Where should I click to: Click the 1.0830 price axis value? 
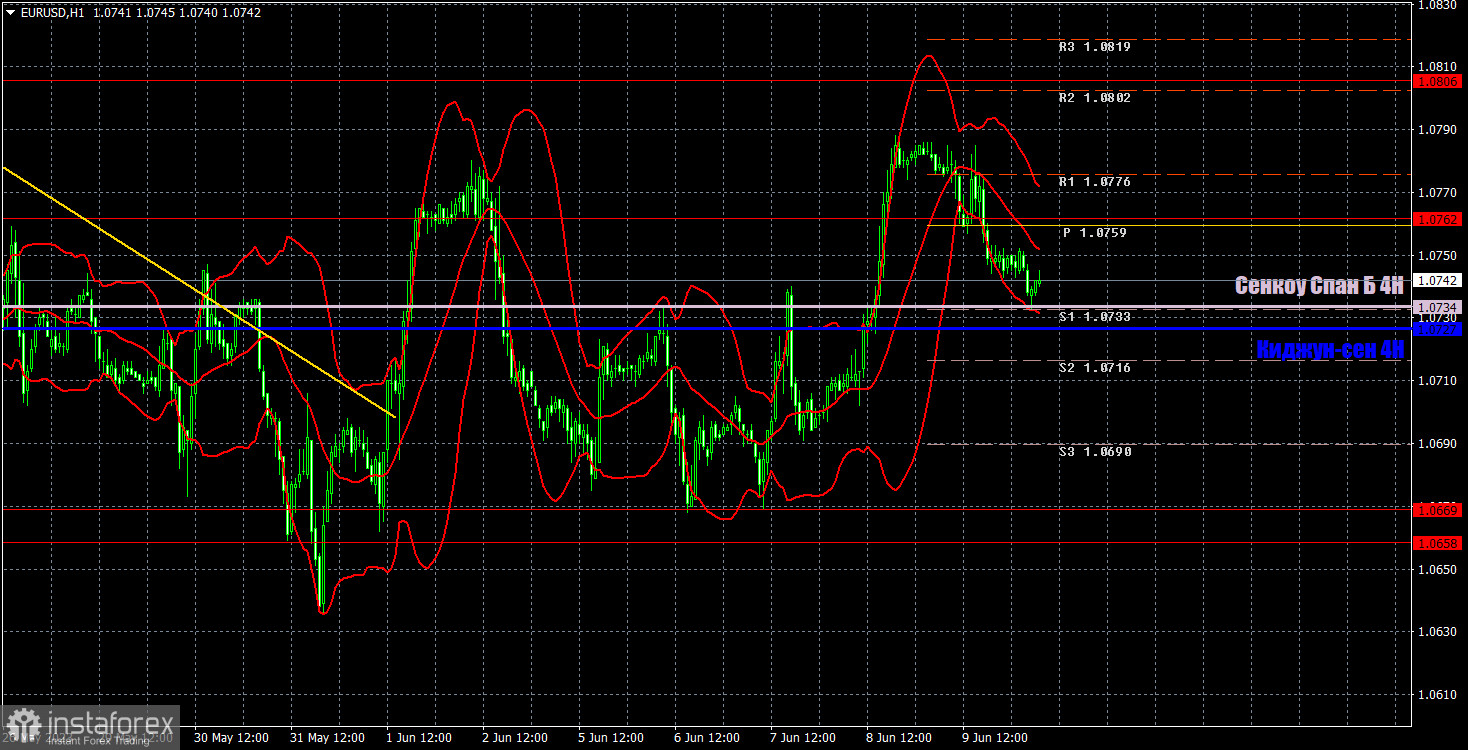point(1436,6)
